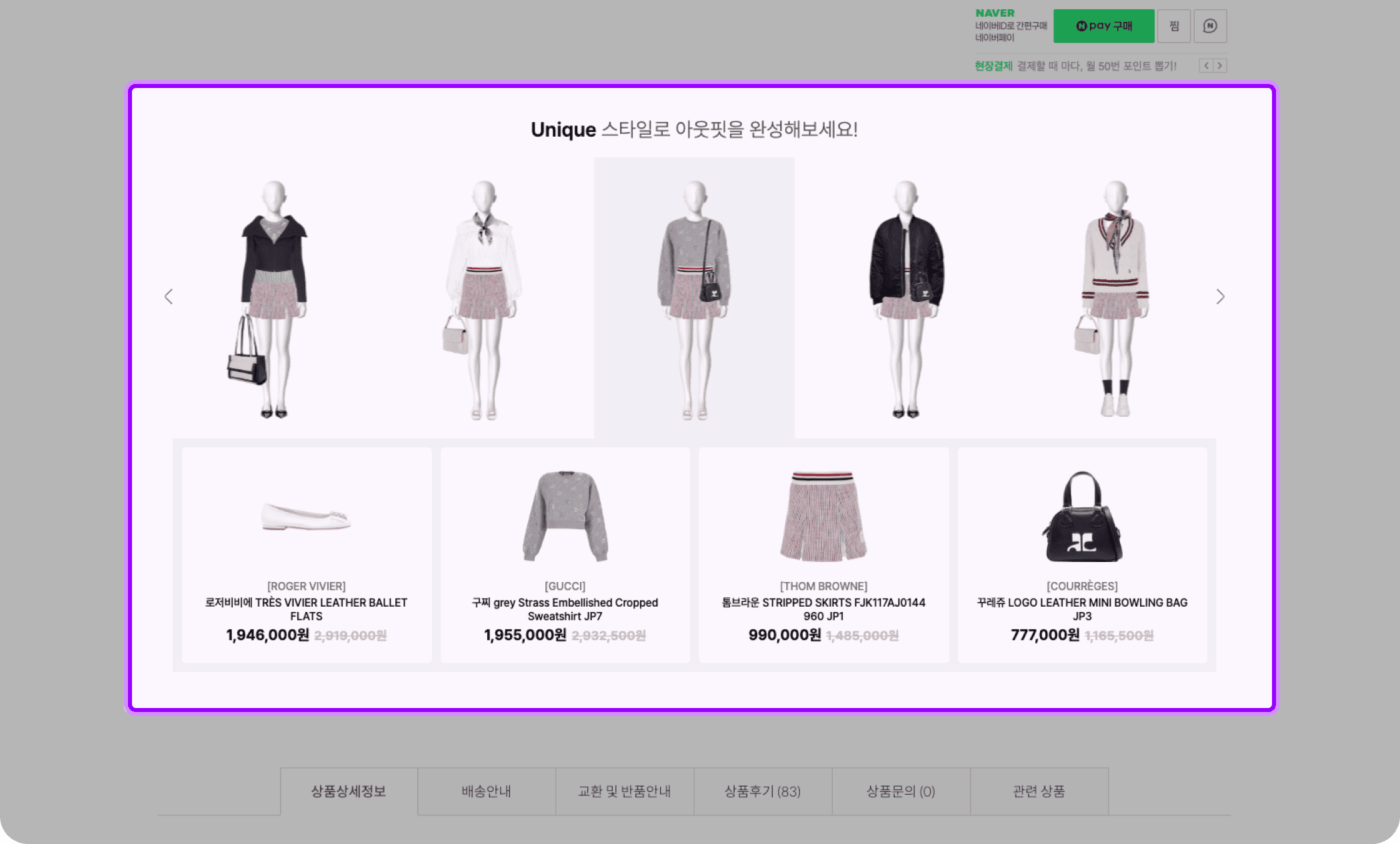Select the 교환 및 반품안내 tab
The height and width of the screenshot is (844, 1400).
(624, 792)
